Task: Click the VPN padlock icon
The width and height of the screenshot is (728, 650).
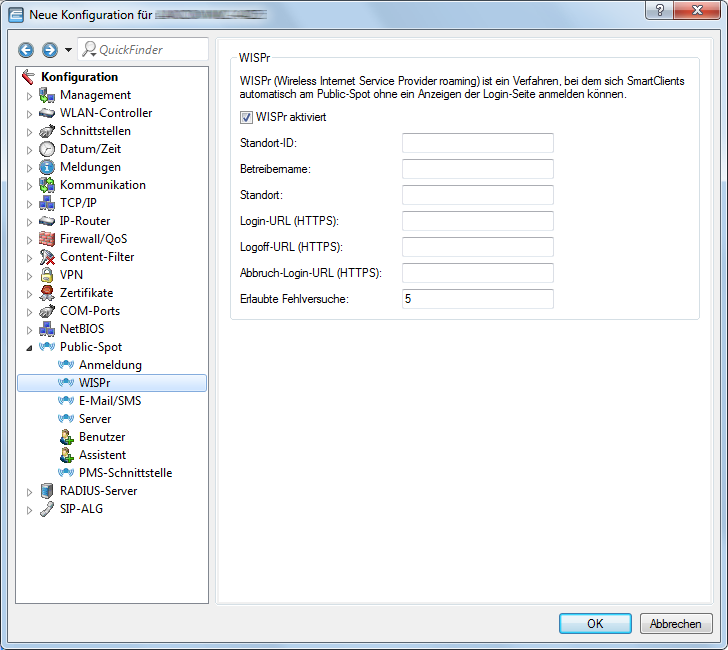Action: [x=47, y=275]
